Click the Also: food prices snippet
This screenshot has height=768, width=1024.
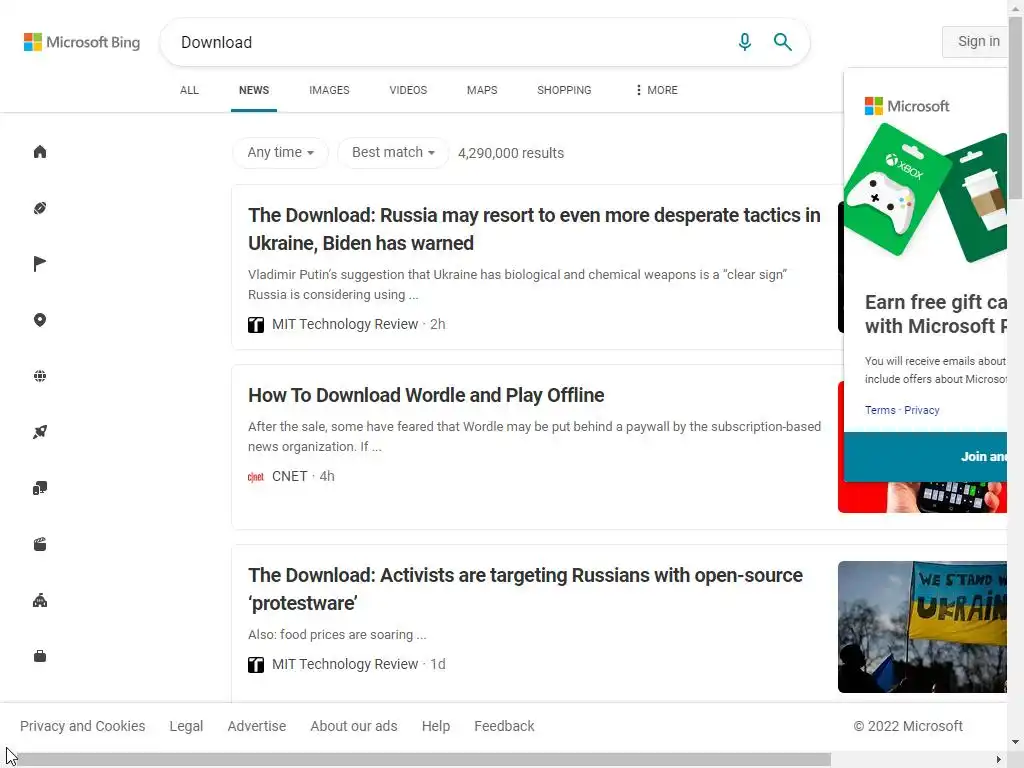click(x=337, y=635)
